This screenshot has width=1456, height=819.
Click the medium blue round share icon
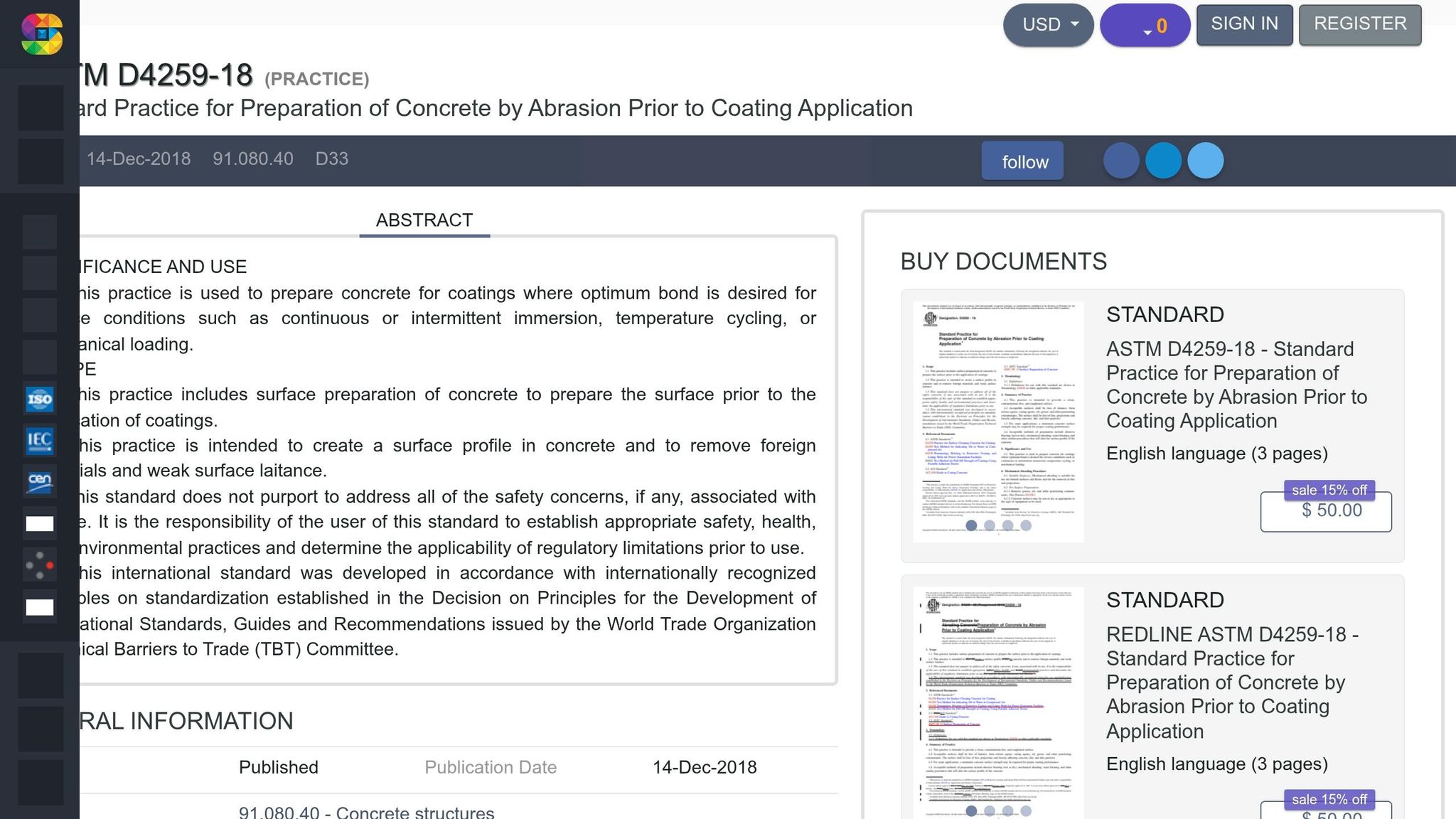point(1163,161)
